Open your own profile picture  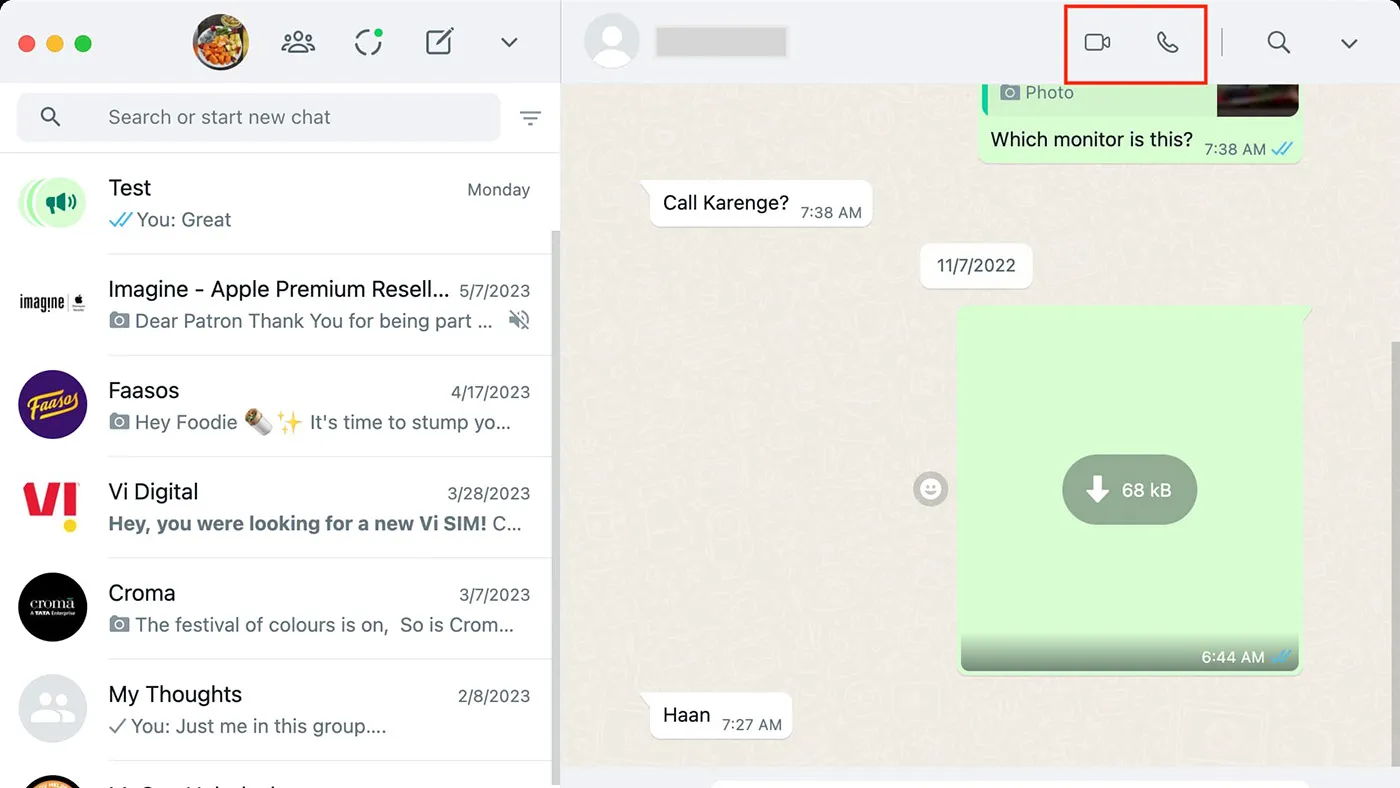(220, 42)
